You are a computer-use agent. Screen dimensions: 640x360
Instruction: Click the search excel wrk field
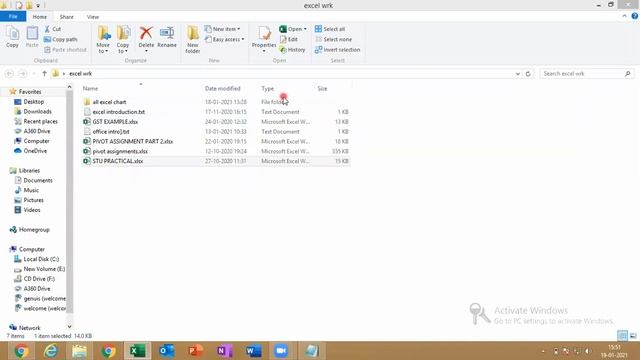click(x=587, y=73)
